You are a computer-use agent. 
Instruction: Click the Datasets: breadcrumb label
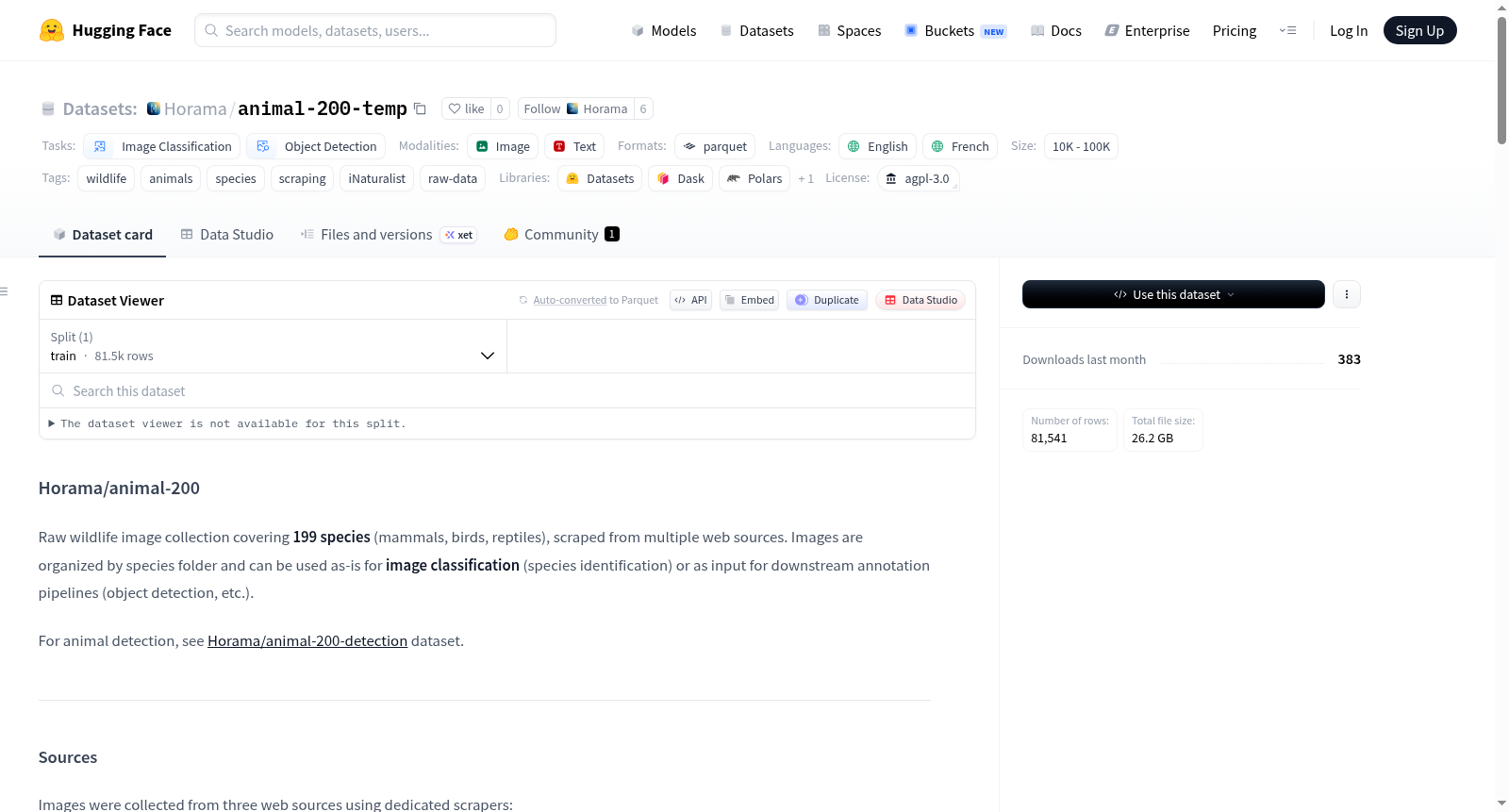100,108
